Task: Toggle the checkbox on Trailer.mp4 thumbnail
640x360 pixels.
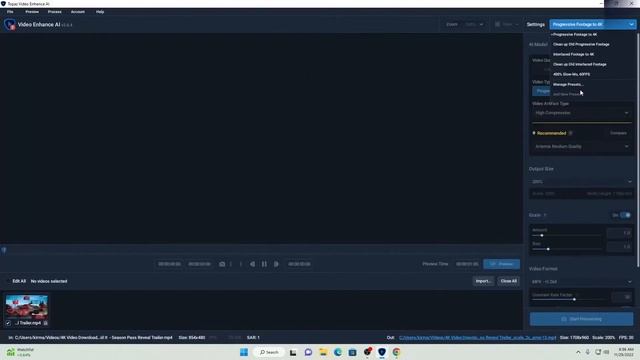Action: pos(8,323)
